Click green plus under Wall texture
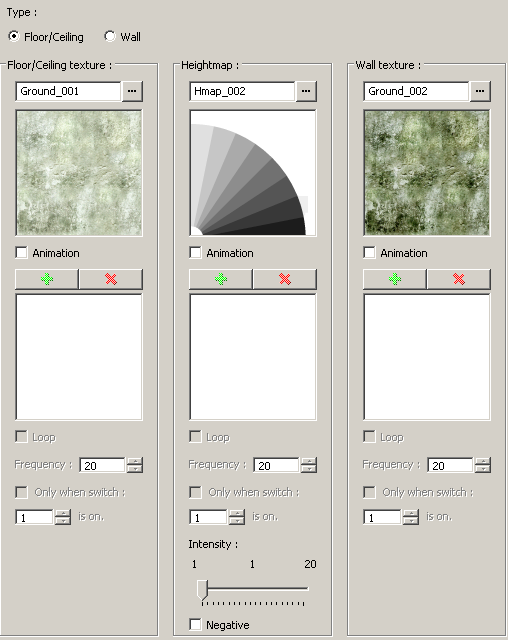 [395, 279]
